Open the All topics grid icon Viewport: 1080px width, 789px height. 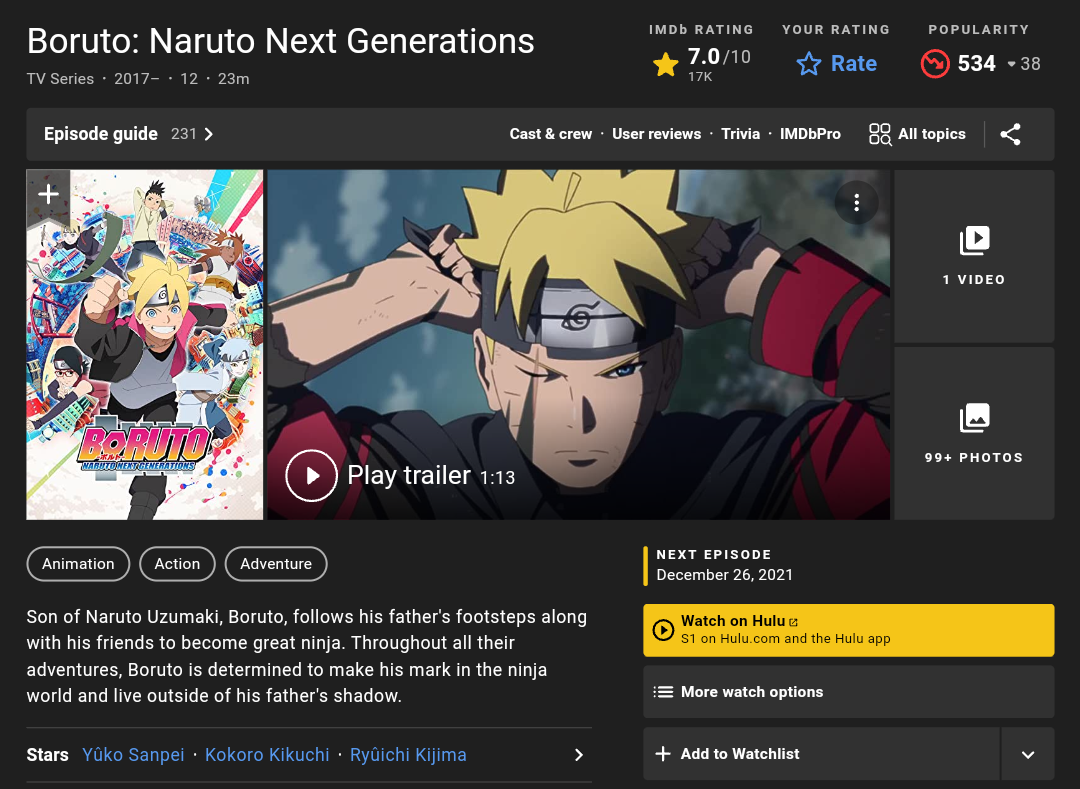[880, 134]
